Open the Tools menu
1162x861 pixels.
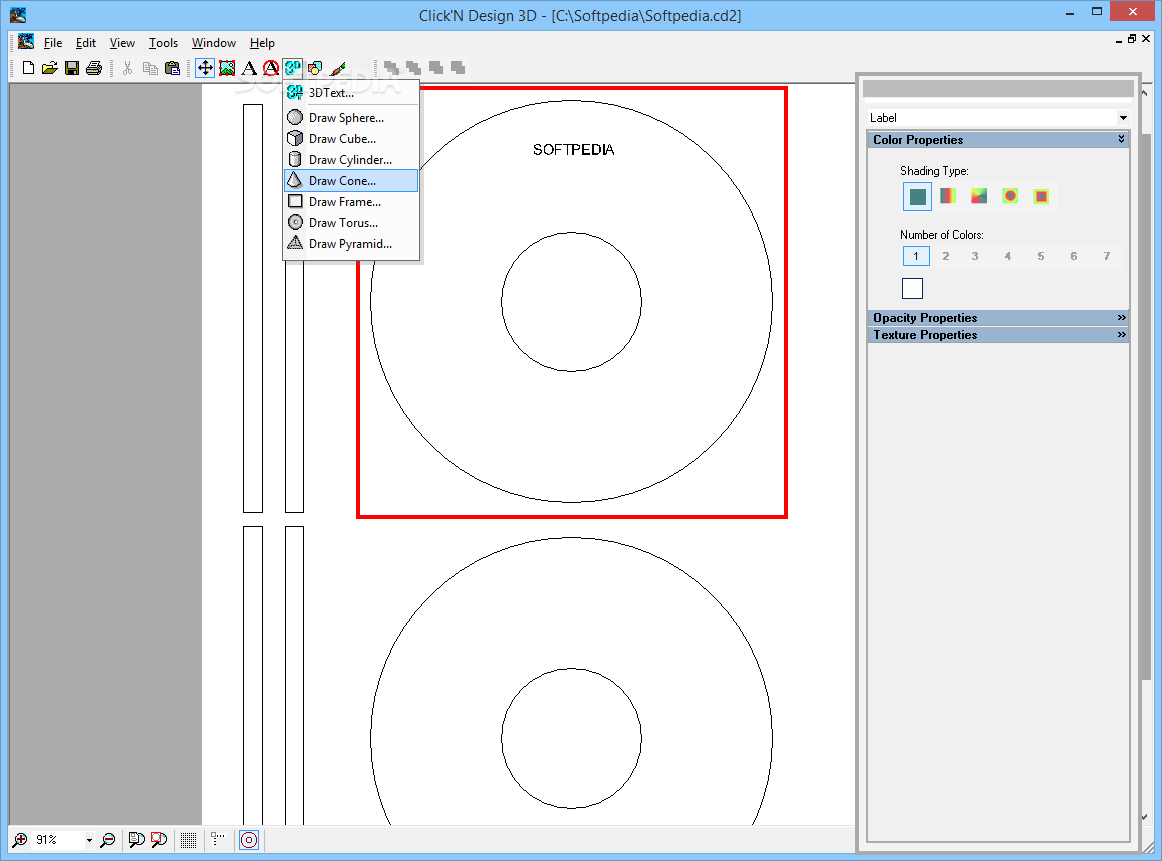163,43
